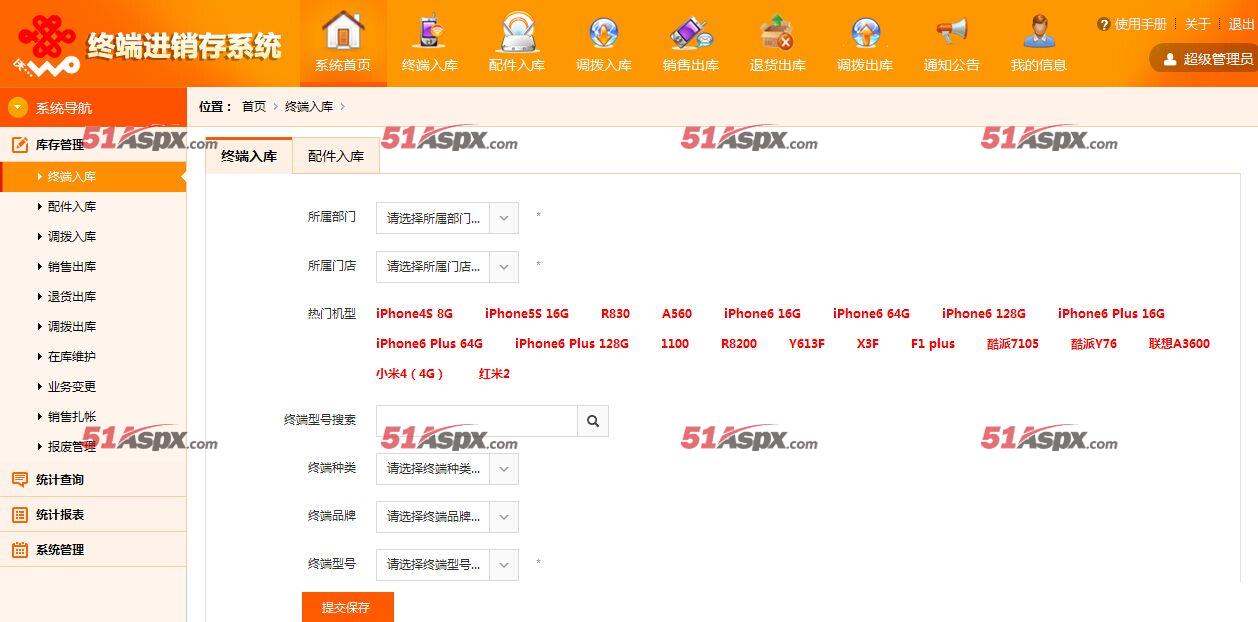Pick hot model iPhone6 Plus 16G
This screenshot has height=622, width=1258.
tap(1111, 313)
